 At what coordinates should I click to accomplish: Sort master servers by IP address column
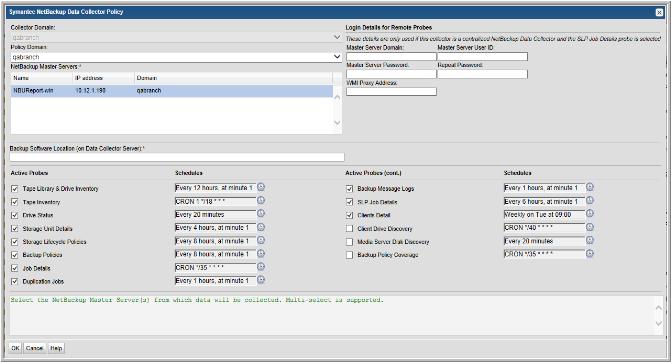pos(103,78)
